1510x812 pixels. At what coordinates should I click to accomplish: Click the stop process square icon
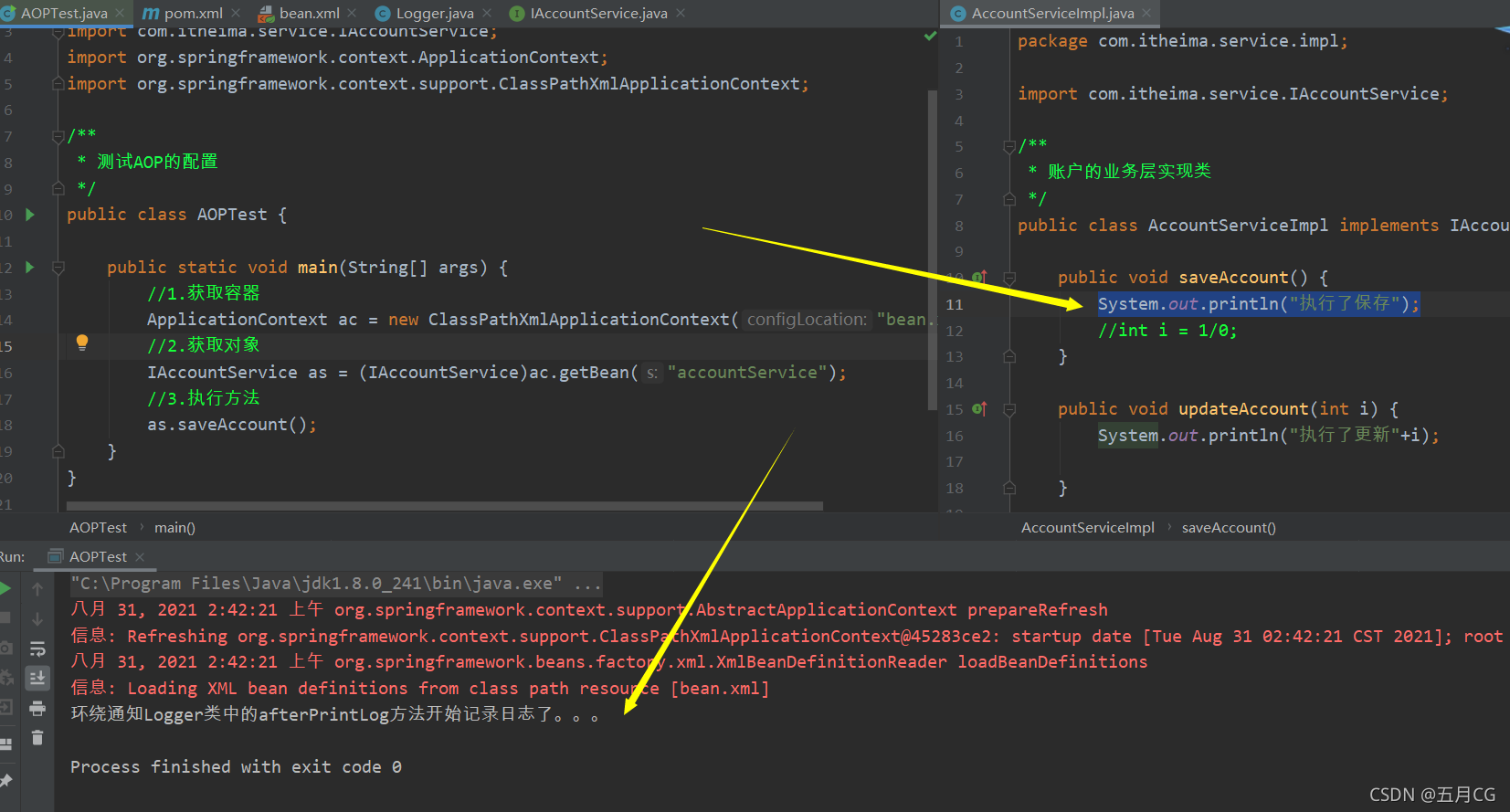[x=5, y=618]
